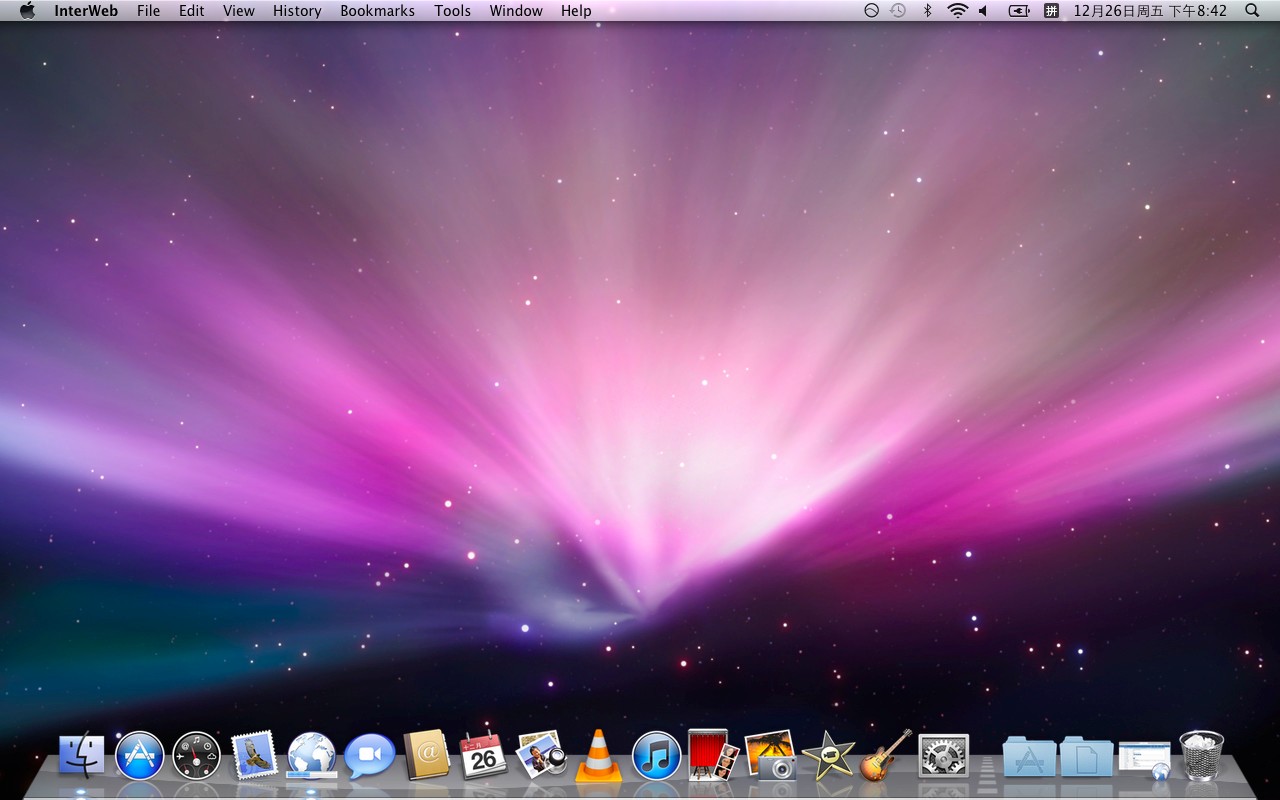The image size is (1280, 800).
Task: Open Finder from the dock
Action: tap(82, 756)
